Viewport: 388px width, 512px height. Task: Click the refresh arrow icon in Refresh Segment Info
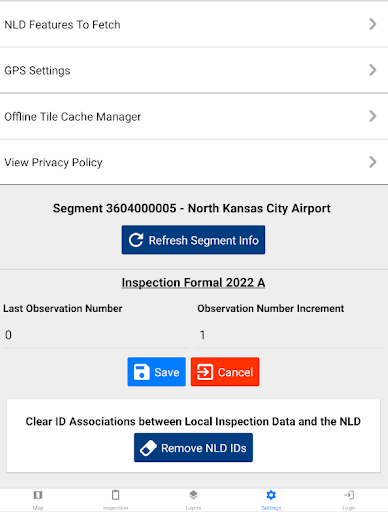(x=136, y=240)
